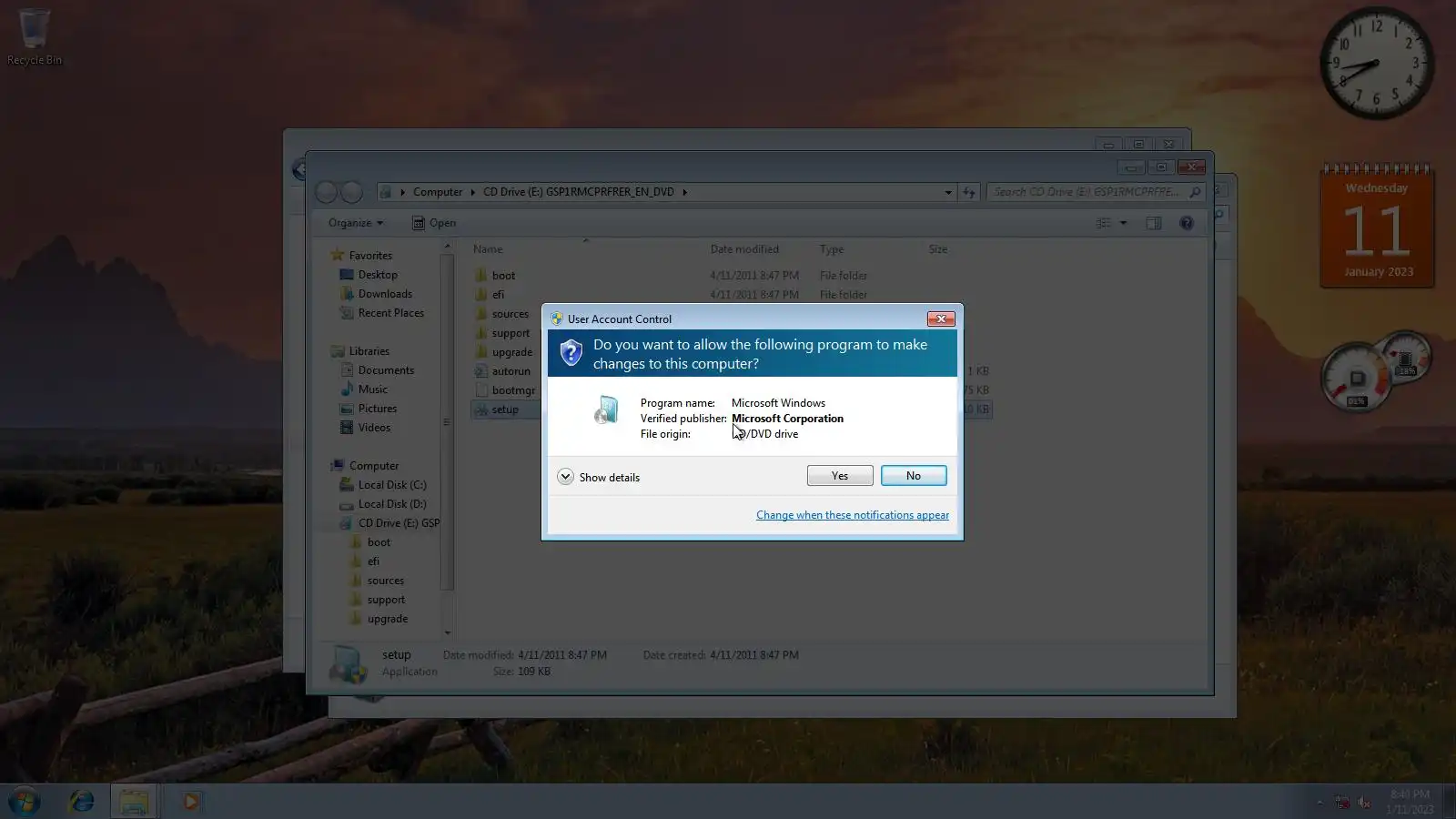Sort by the Date modified column header
The width and height of the screenshot is (1456, 819).
(744, 249)
